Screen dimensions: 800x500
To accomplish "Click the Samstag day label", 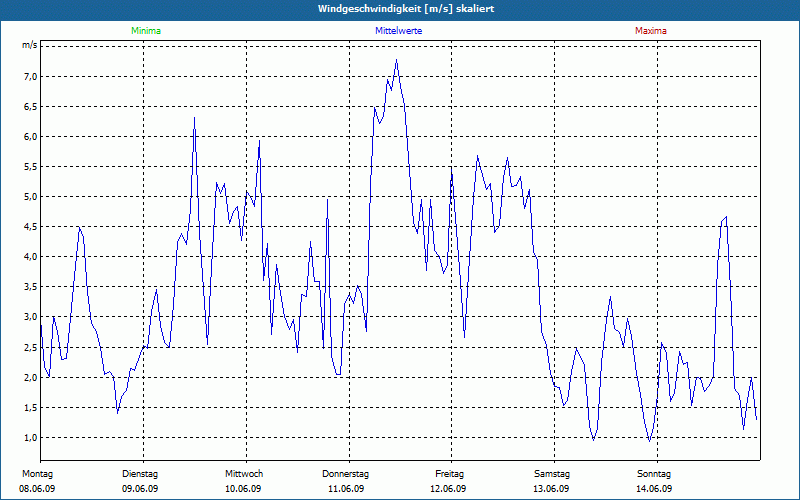I will (552, 474).
